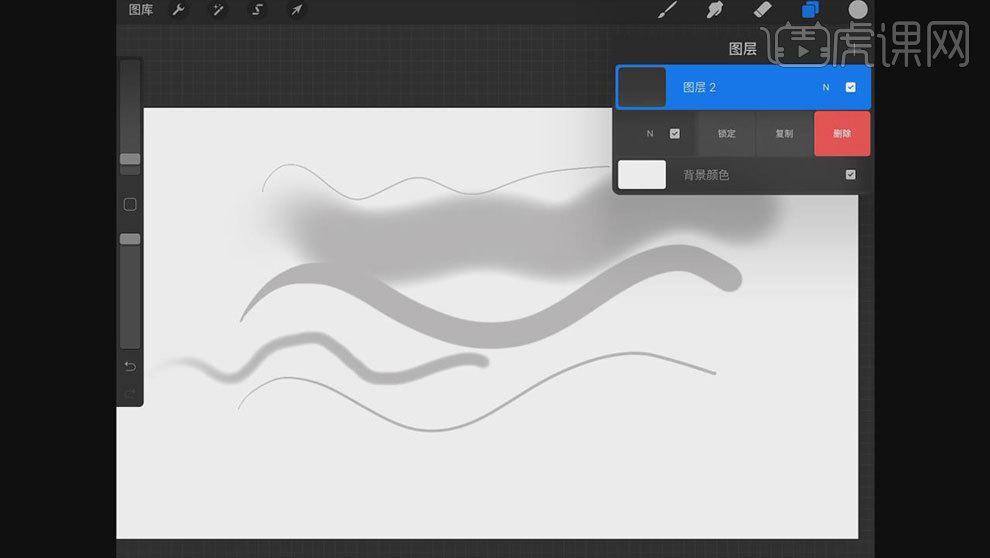Open blend mode N on swiped layer
Image resolution: width=990 pixels, height=558 pixels.
click(650, 134)
